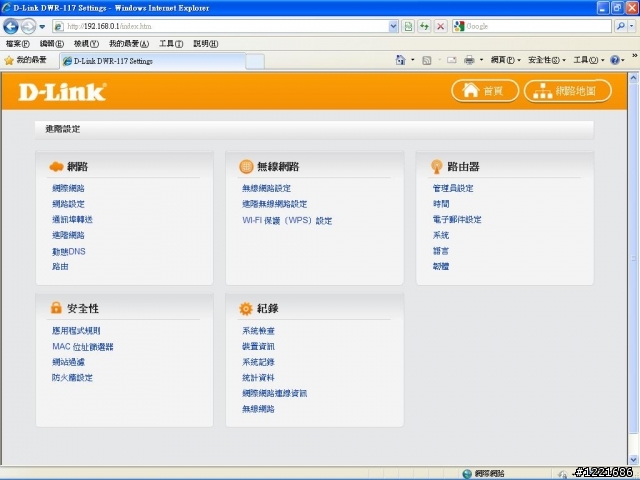The width and height of the screenshot is (640, 480).
Task: Open the 統計資料 link
Action: (x=258, y=378)
